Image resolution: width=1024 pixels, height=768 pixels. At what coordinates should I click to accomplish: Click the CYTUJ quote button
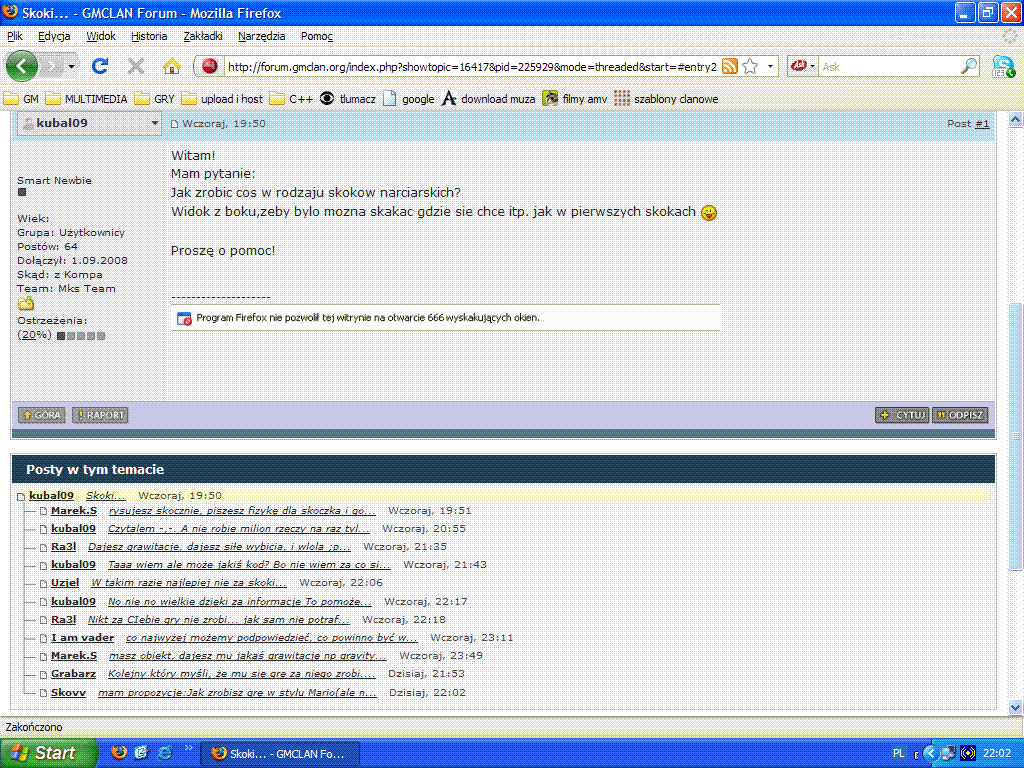902,415
